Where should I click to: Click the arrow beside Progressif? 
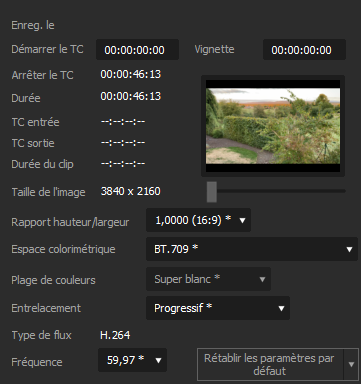tap(281, 308)
